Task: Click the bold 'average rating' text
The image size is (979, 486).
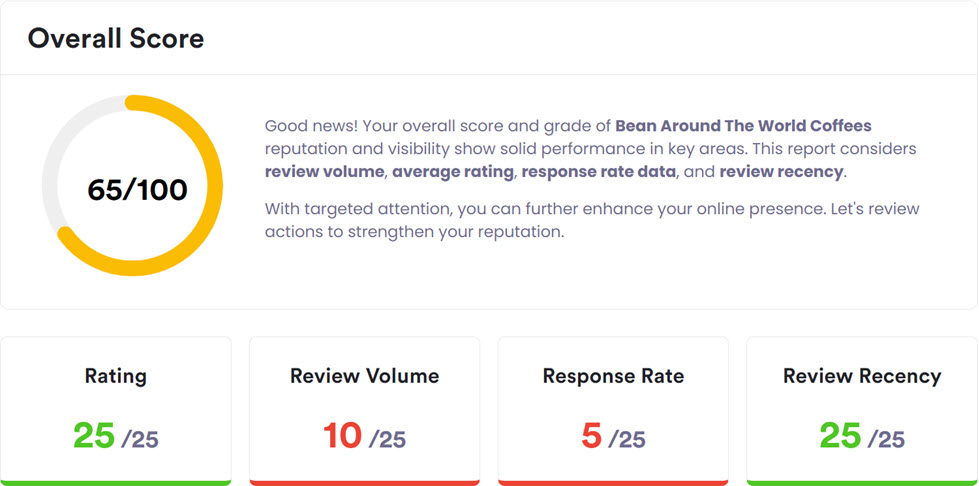Action: (453, 172)
